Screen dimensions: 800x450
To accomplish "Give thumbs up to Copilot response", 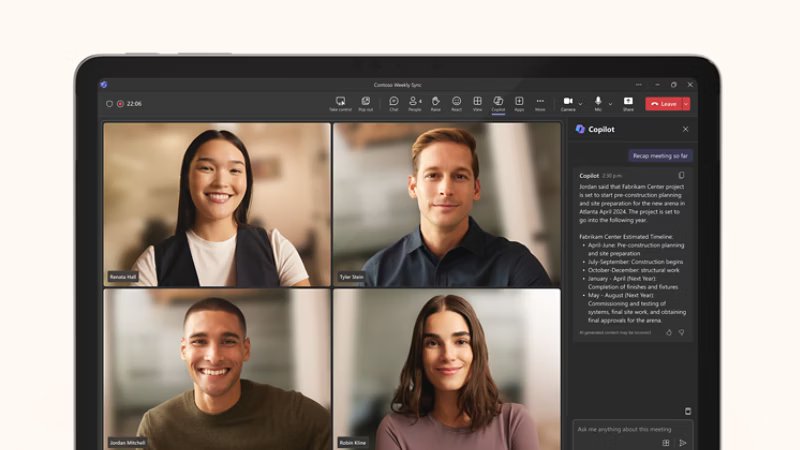I will [x=669, y=333].
